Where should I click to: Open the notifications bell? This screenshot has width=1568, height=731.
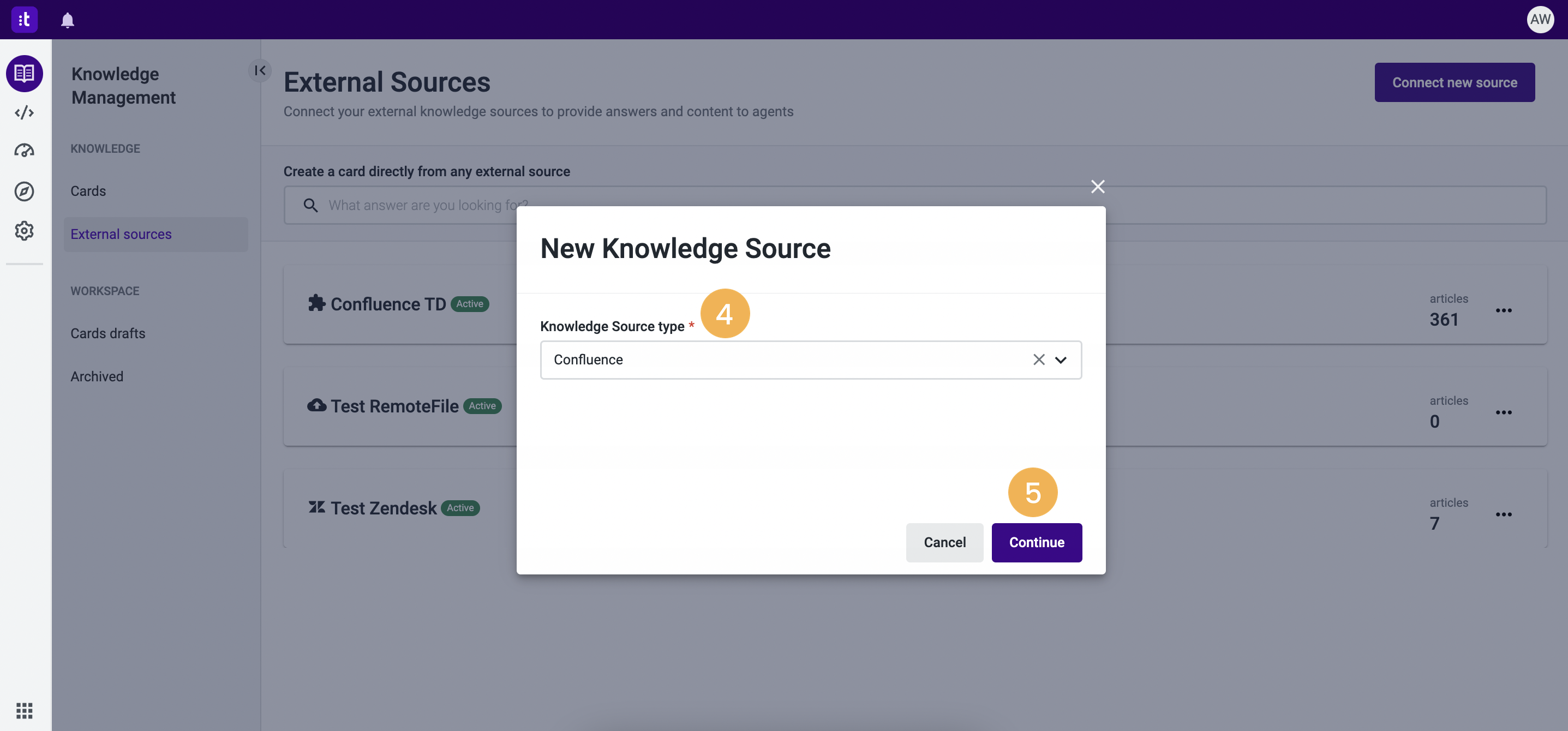tap(67, 20)
